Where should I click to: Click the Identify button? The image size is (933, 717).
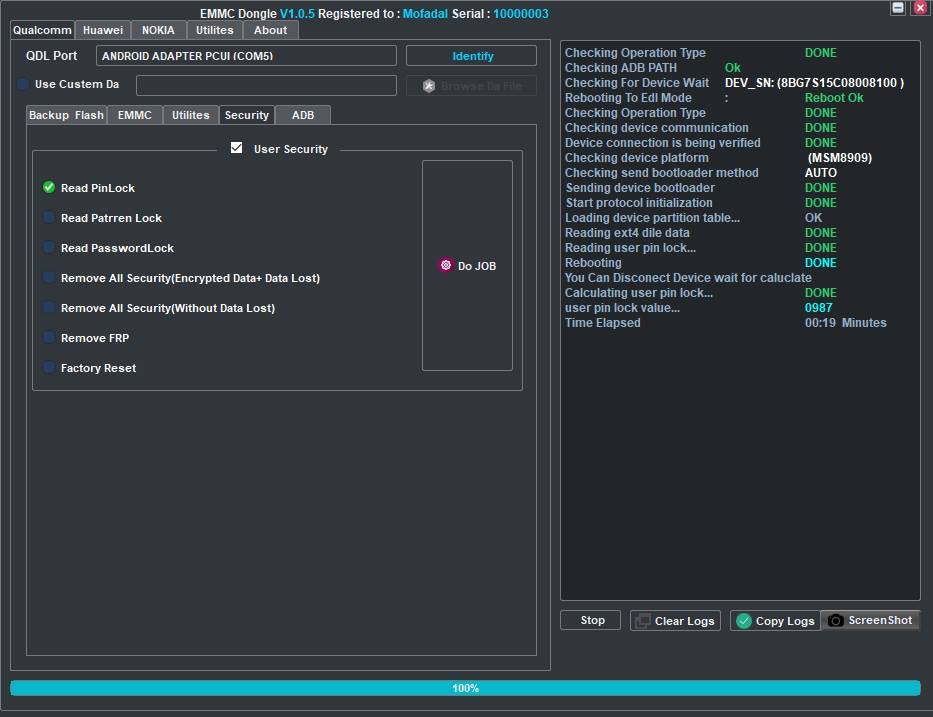click(x=471, y=56)
